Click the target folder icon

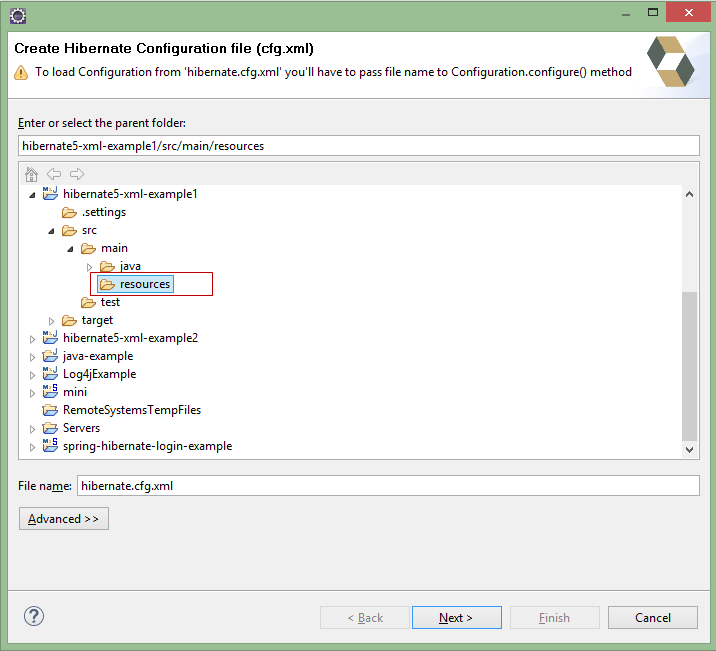click(69, 320)
